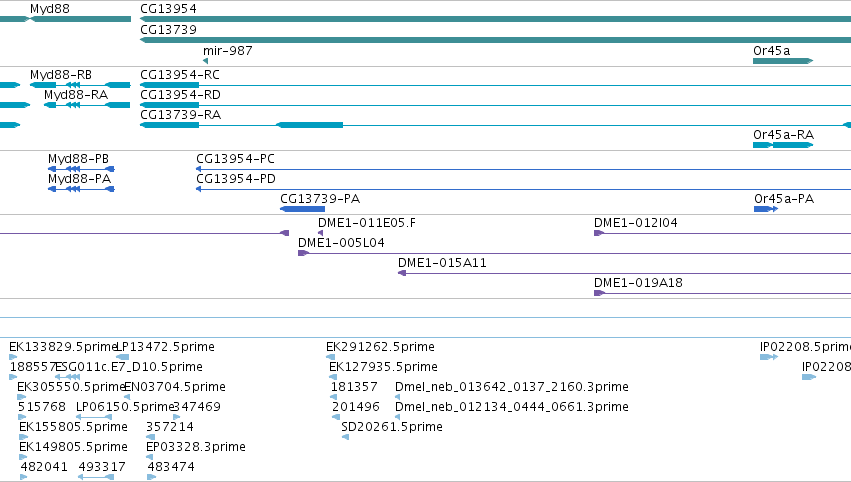
Task: Select the EK291262.5prime EST marker
Action: click(331, 357)
